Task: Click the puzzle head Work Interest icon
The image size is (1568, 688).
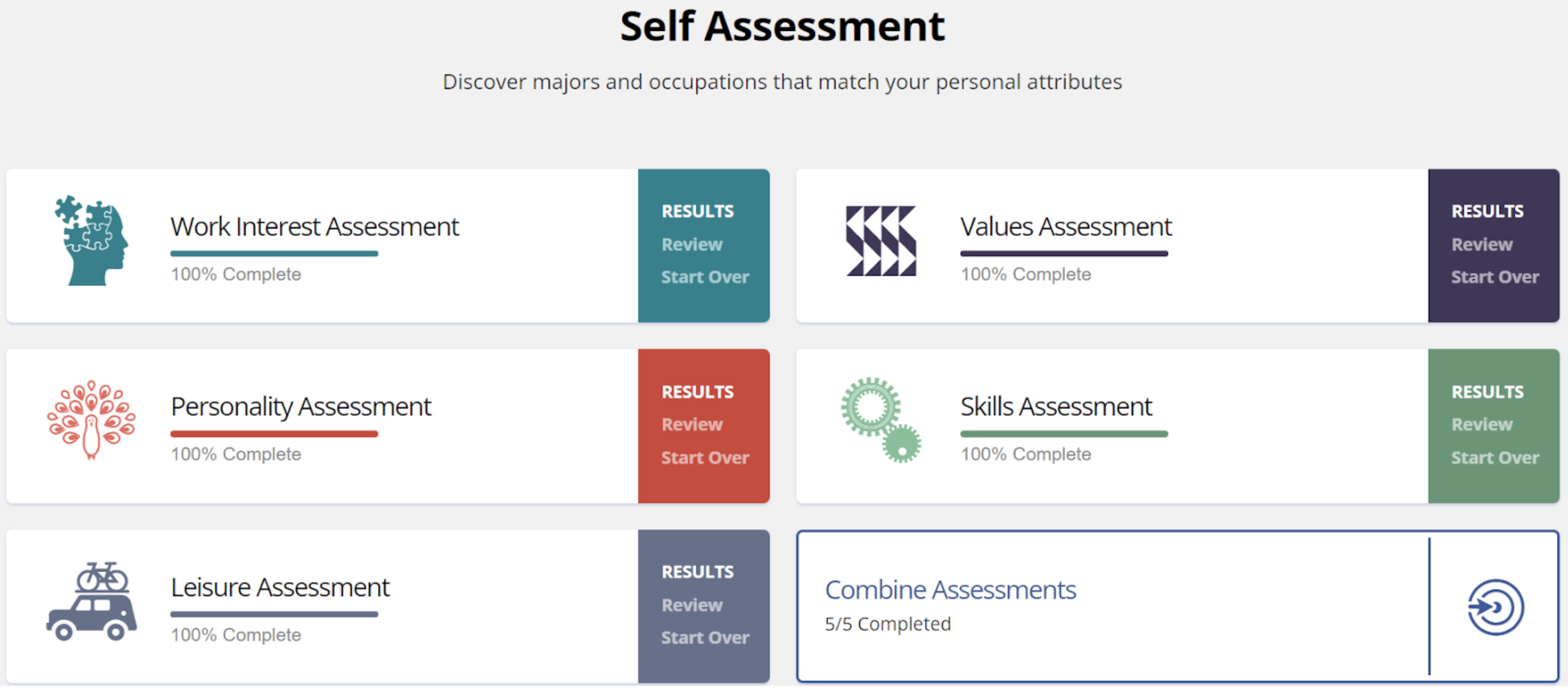Action: click(91, 240)
